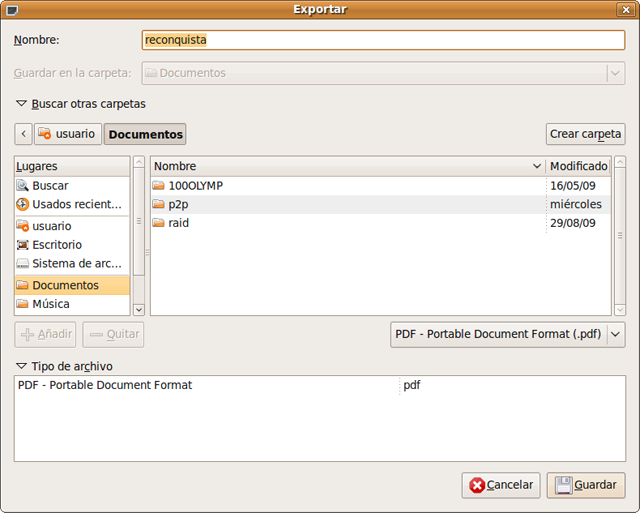Cancel the export dialog
Image resolution: width=640 pixels, height=513 pixels.
(501, 485)
